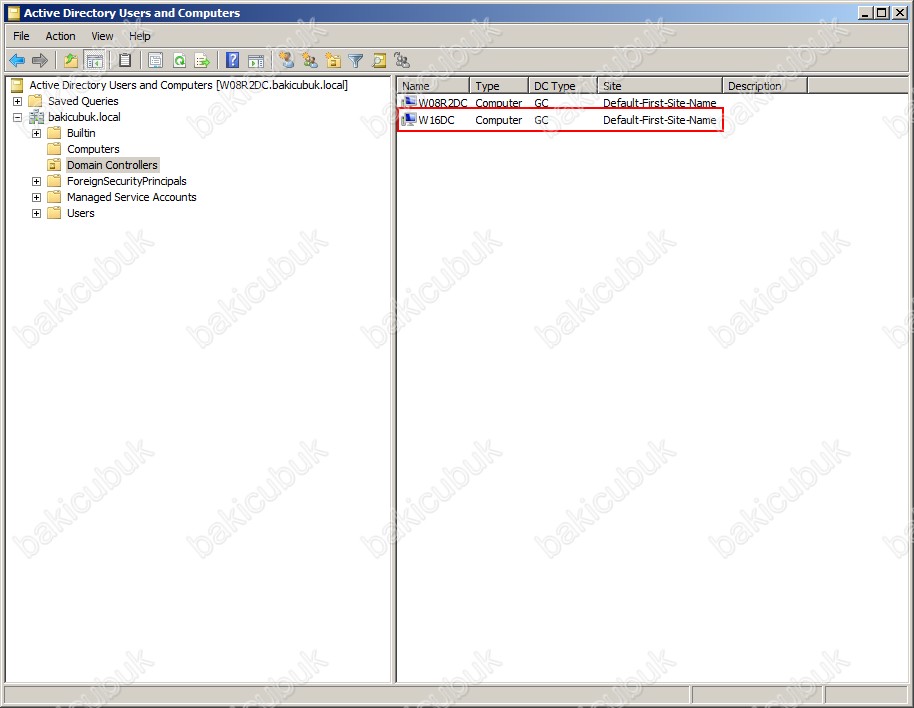Click the ForeignSecurityPrincipals folder icon

[54, 181]
